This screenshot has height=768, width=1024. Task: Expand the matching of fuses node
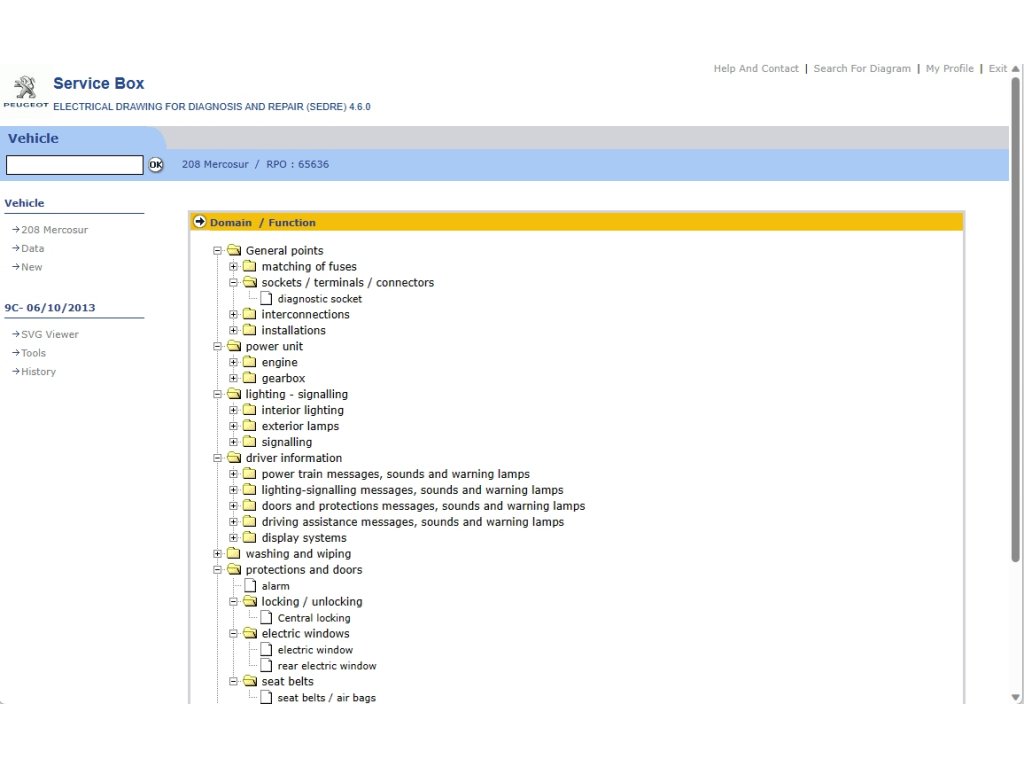click(234, 267)
